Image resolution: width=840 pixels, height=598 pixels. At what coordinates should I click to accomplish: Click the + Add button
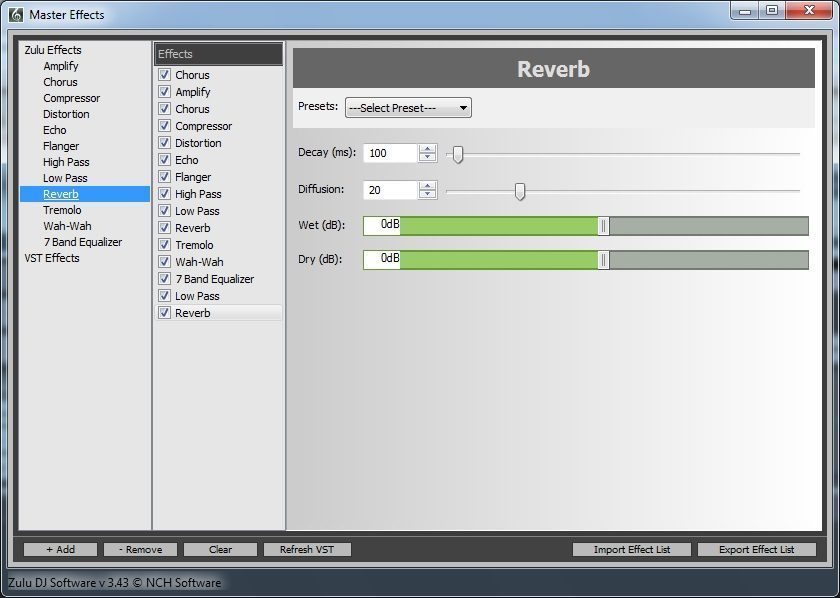[59, 549]
